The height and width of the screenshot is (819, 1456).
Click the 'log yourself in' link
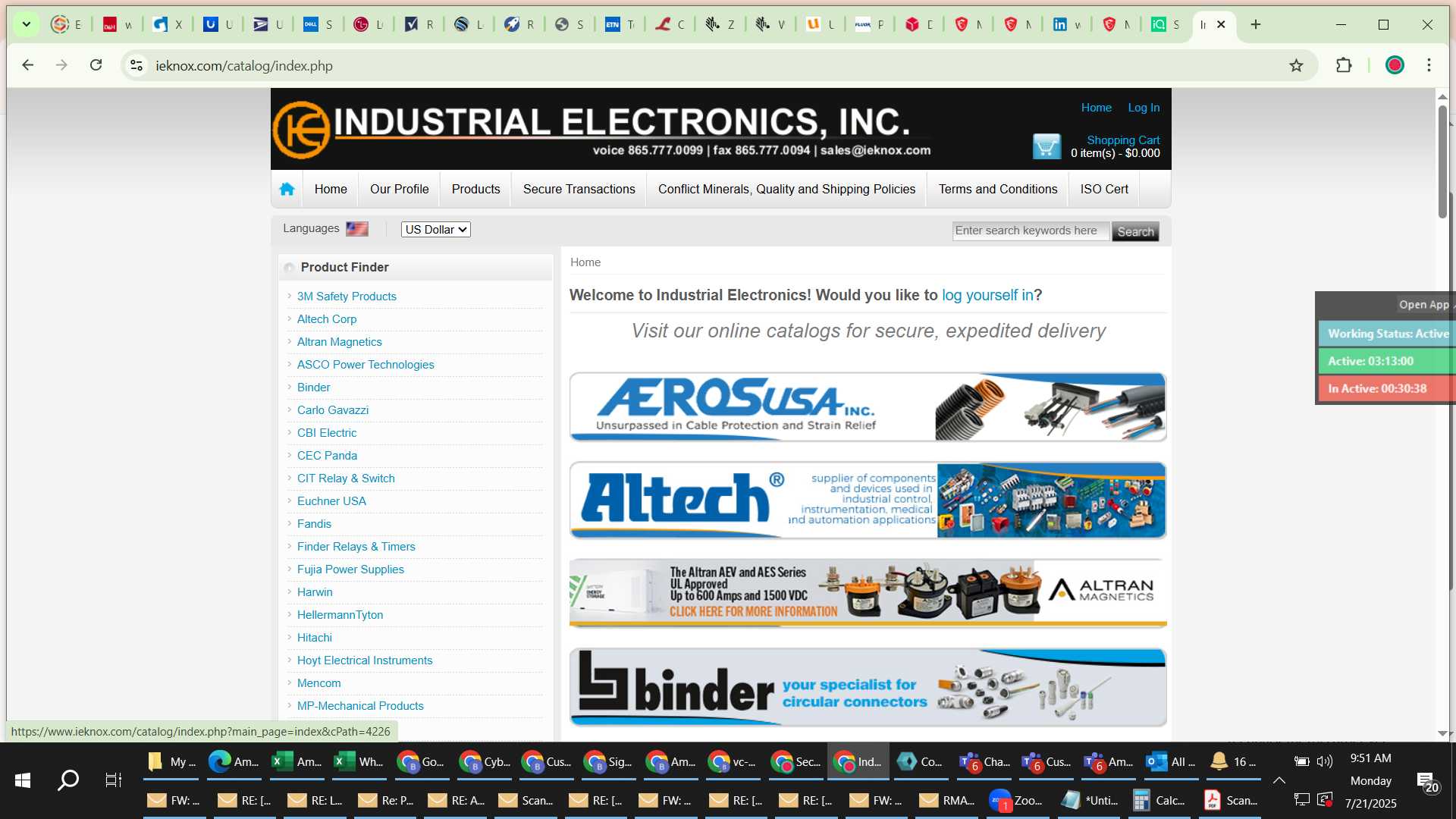(987, 295)
